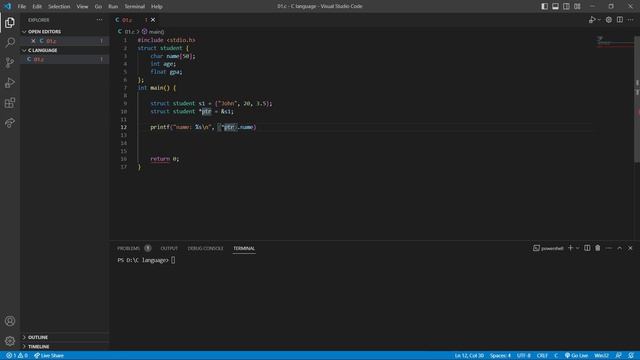640x360 pixels.
Task: Close the terminal panel with X
Action: [x=630, y=248]
